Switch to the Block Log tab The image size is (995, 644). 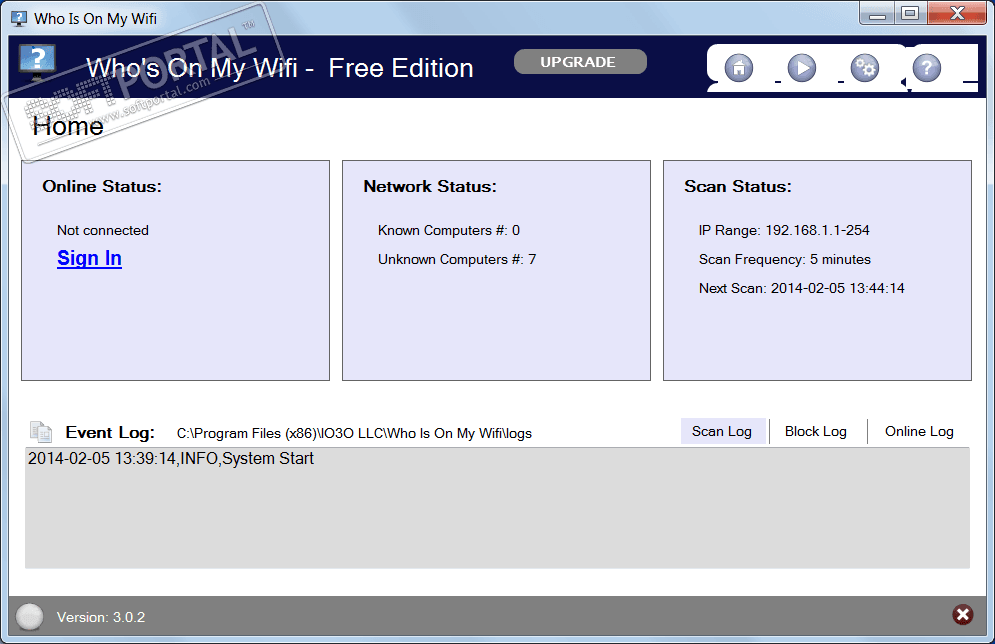point(816,431)
